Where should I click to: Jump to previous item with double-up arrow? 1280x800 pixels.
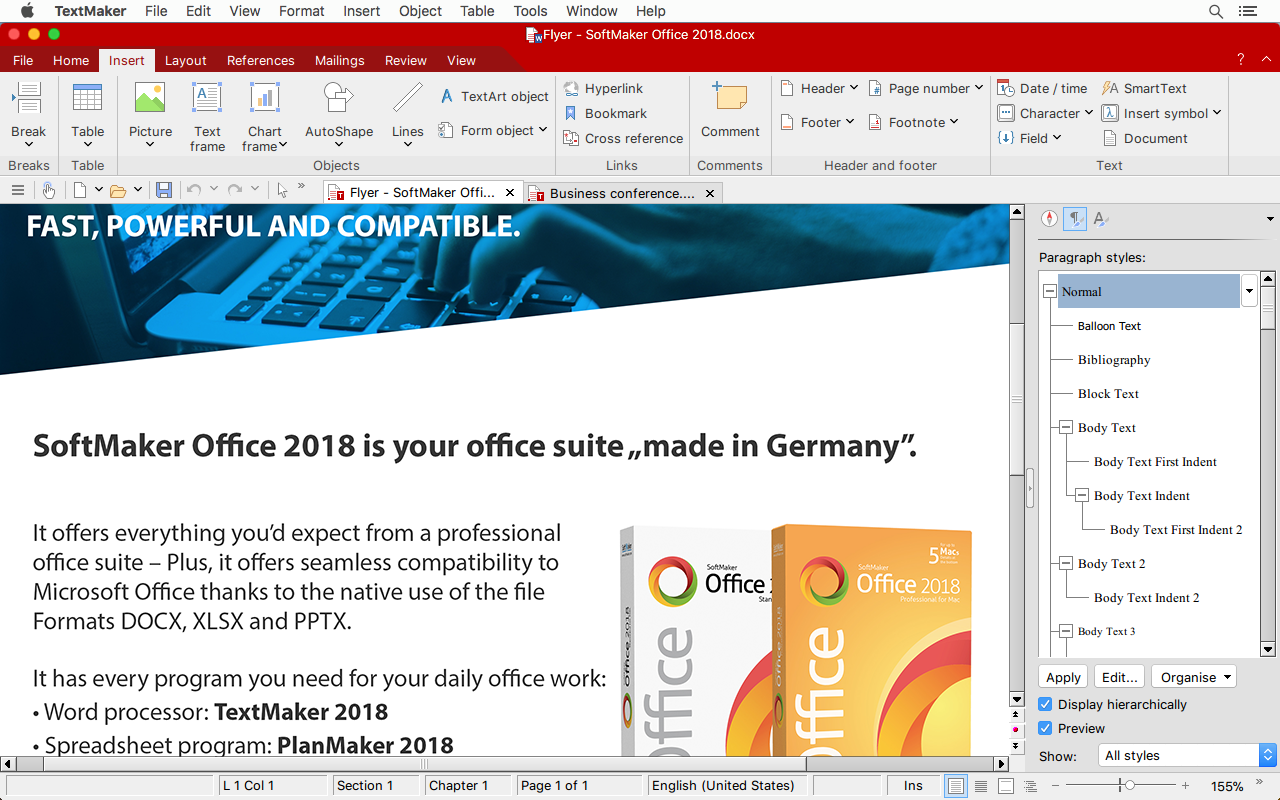tap(1017, 716)
